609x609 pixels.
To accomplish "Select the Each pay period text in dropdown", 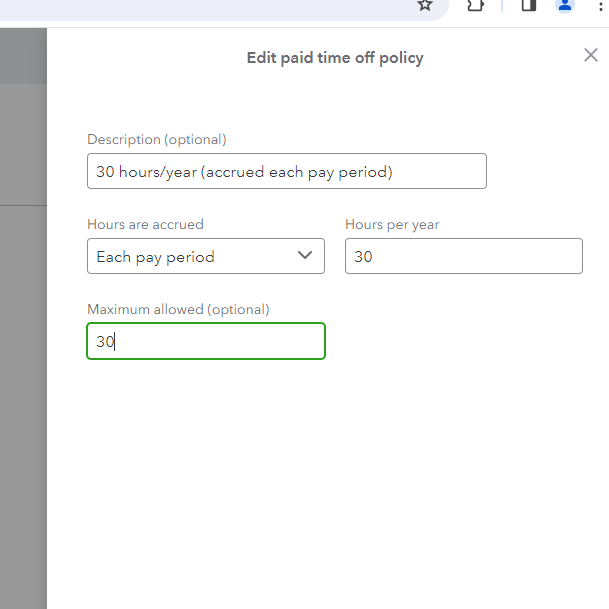I will click(x=155, y=257).
